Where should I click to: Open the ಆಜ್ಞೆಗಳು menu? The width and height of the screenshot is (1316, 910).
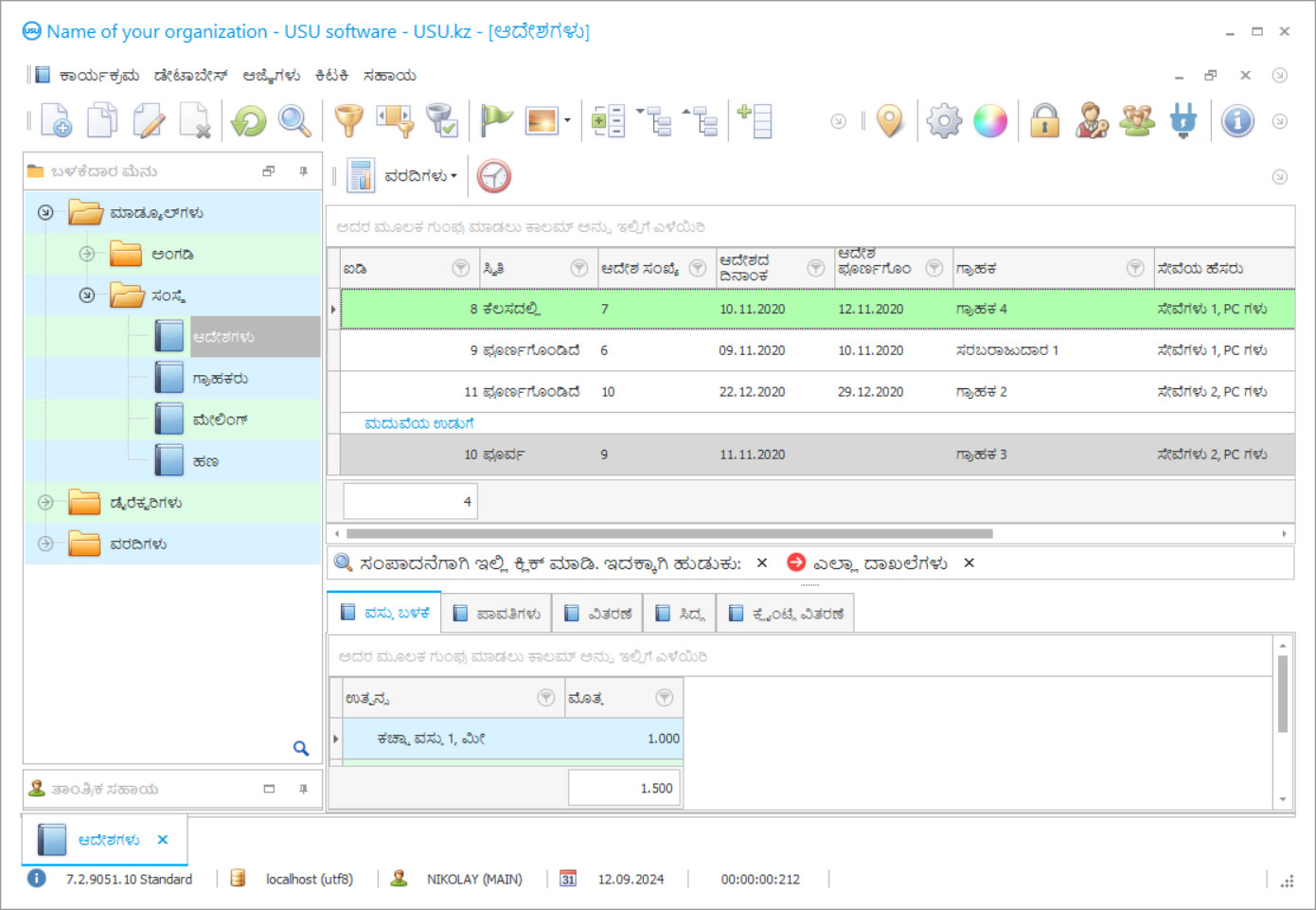[271, 76]
